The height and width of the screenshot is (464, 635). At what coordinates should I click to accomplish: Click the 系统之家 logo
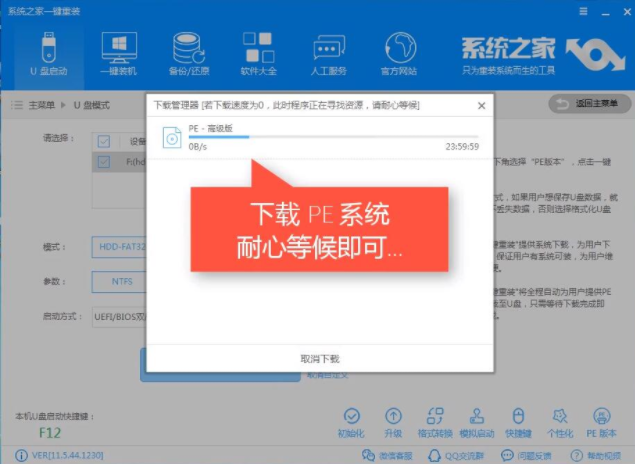coord(543,55)
